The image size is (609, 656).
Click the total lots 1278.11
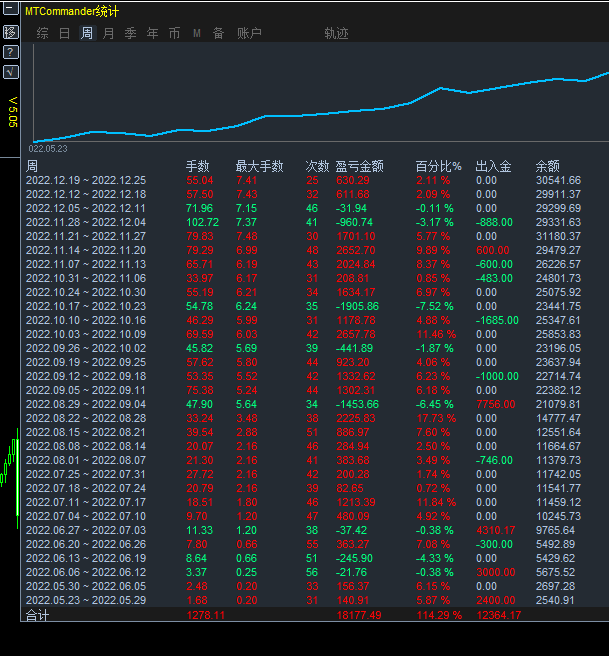[x=206, y=615]
